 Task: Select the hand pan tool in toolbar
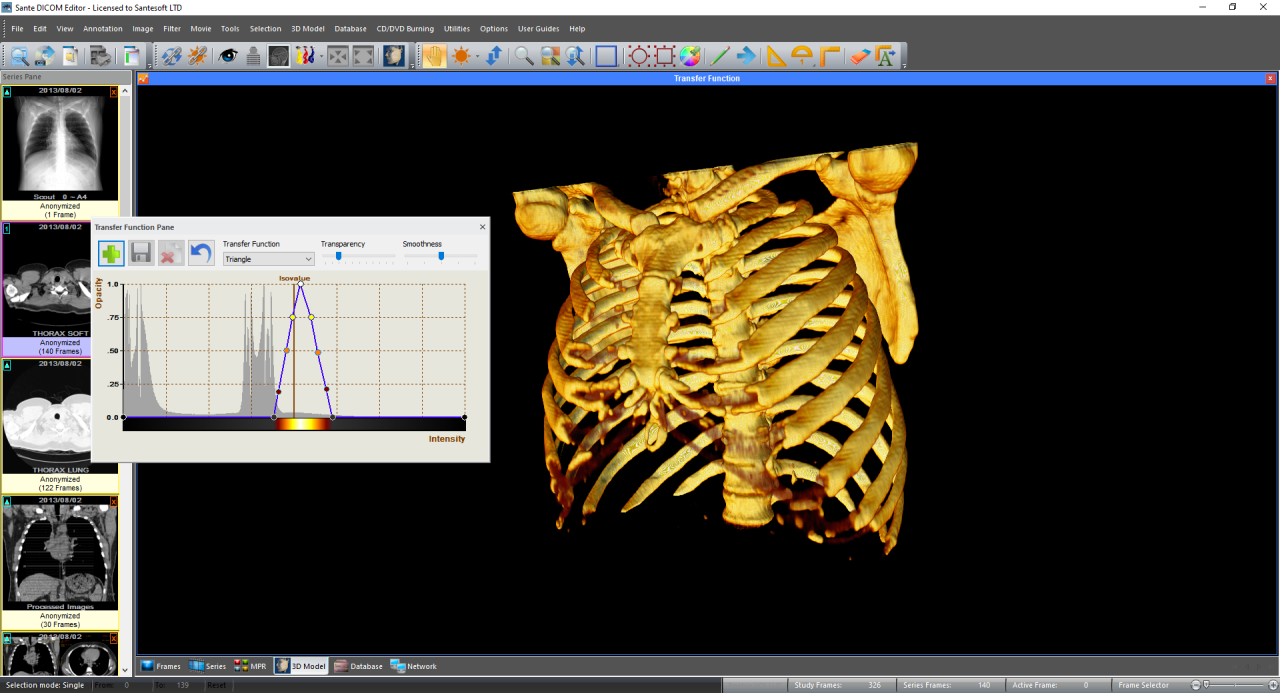tap(434, 56)
